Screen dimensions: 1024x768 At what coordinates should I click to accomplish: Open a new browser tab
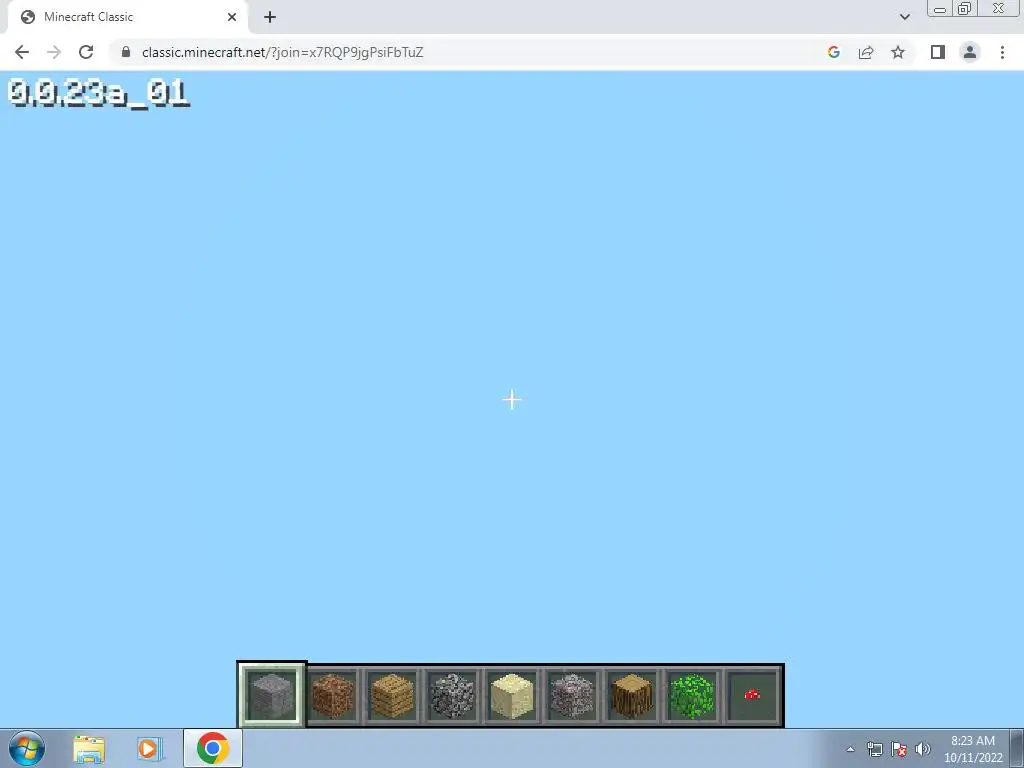coord(270,17)
